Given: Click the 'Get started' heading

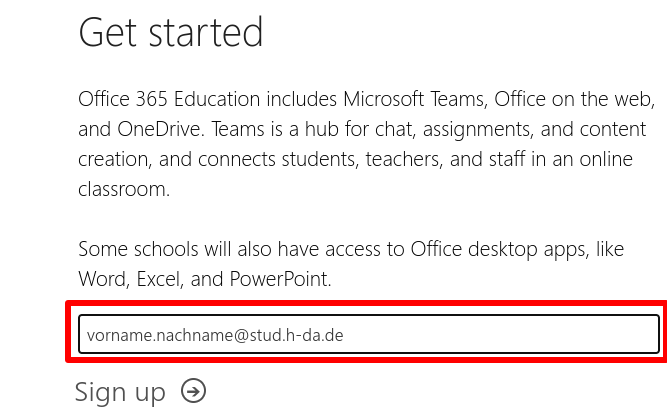Looking at the screenshot, I should click(171, 33).
